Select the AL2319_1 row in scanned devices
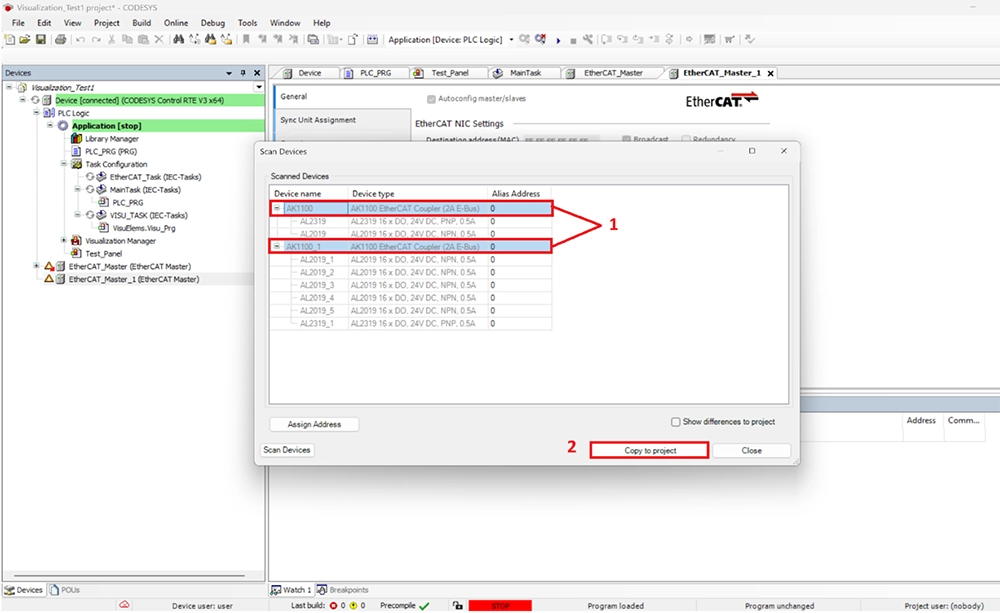 410,323
